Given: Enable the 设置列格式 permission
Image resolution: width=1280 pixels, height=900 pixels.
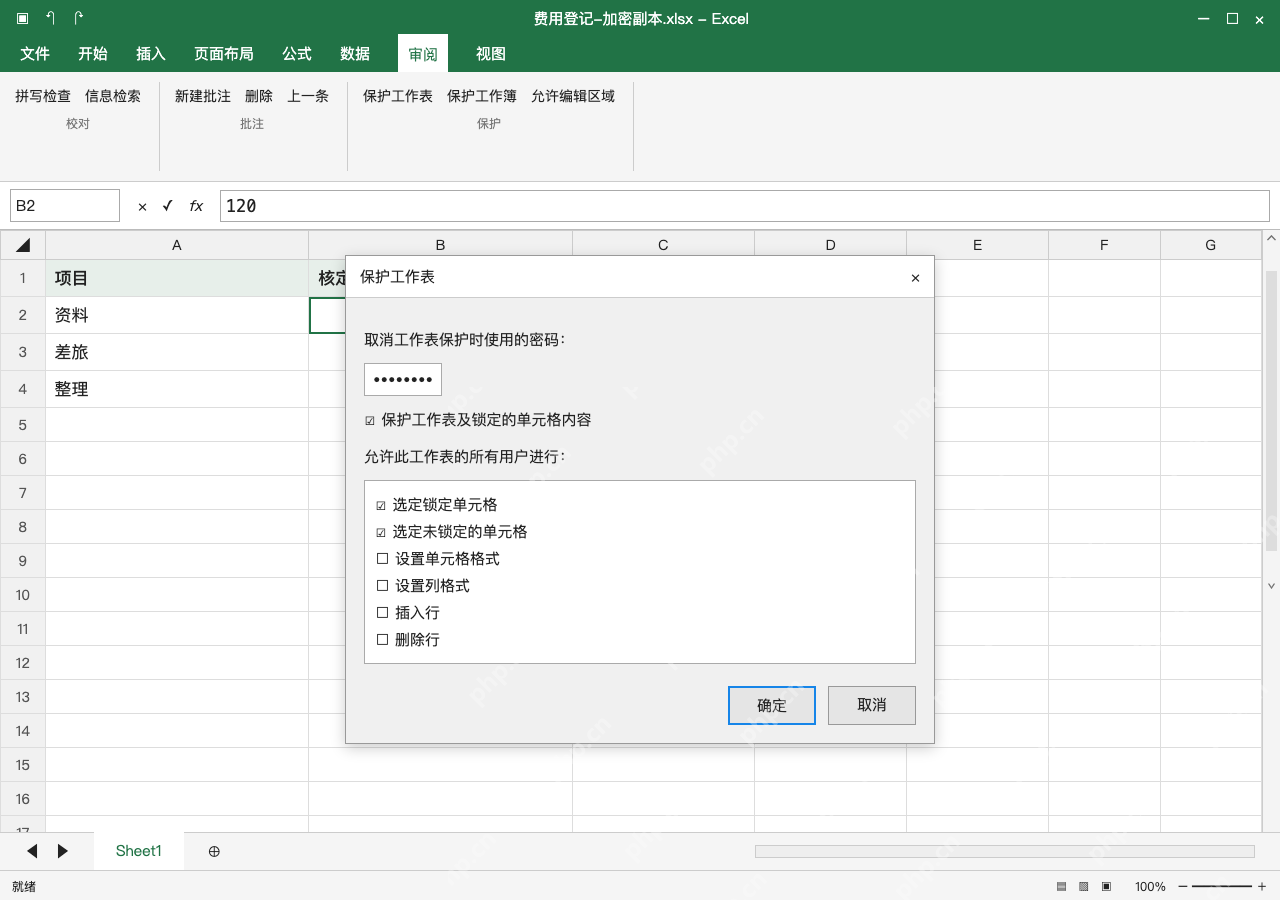Looking at the screenshot, I should [x=382, y=586].
